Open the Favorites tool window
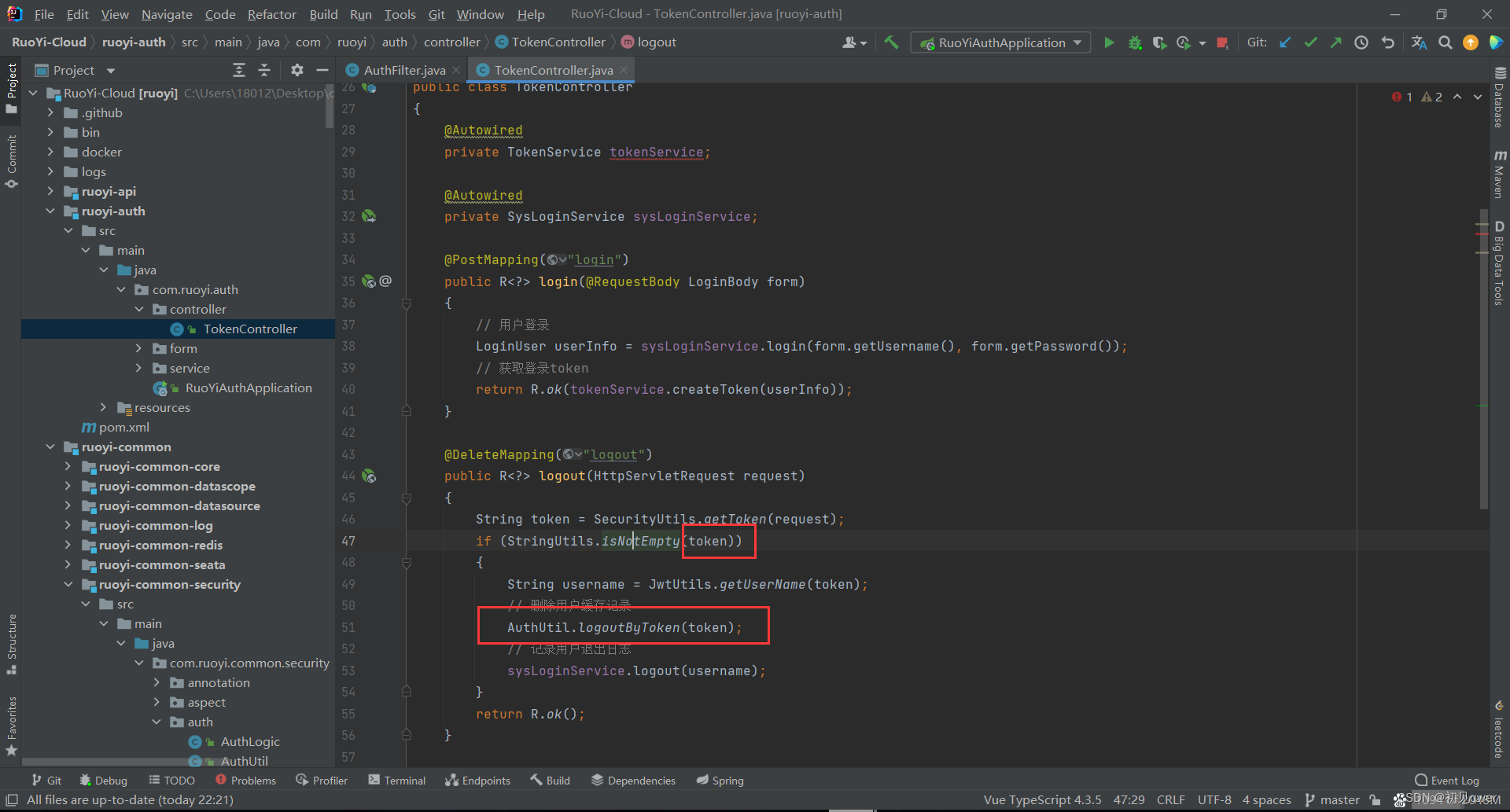Screen dimensions: 1510x812 [x=11, y=726]
